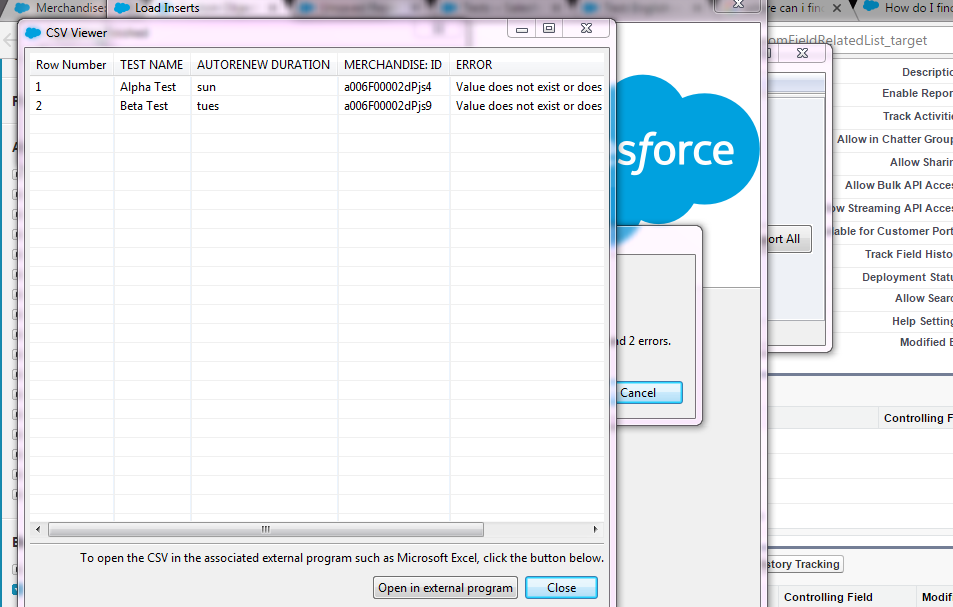Viewport: 953px width, 607px height.
Task: Switch to the 'How do I find' tab
Action: tap(908, 8)
